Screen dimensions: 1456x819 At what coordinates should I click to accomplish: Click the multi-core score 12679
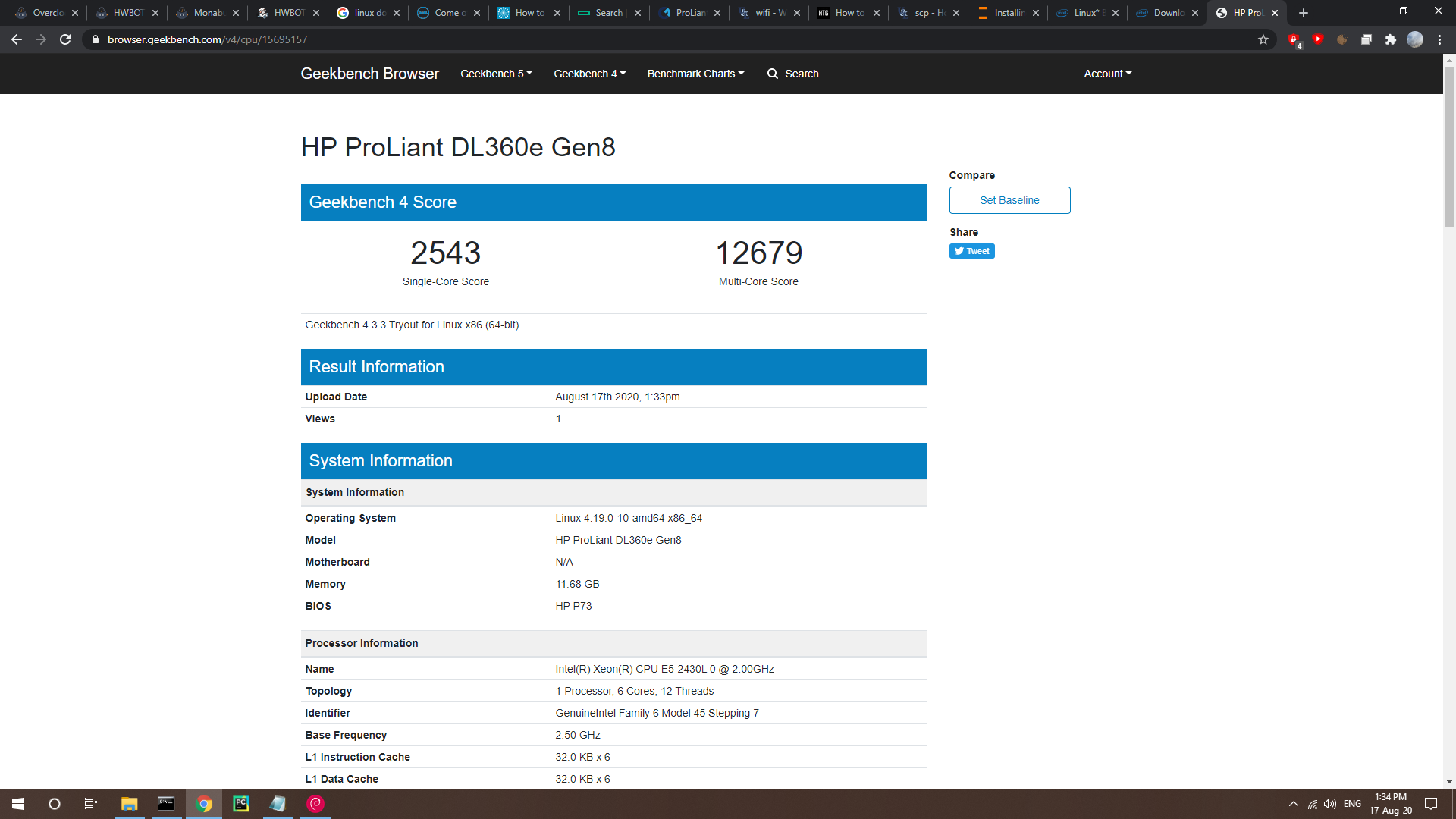[x=758, y=253]
